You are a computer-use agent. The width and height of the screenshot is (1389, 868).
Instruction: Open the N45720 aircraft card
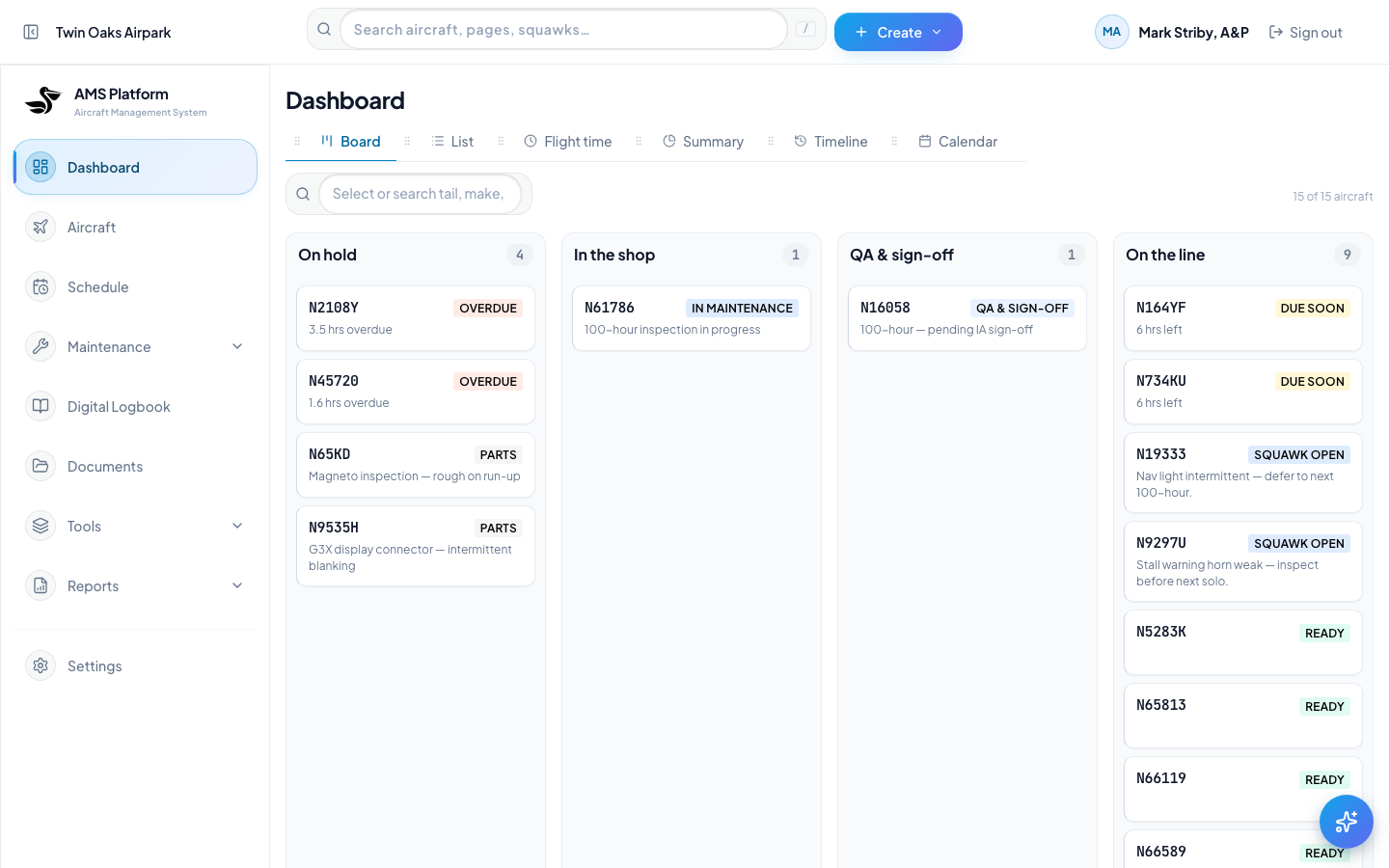click(x=416, y=392)
